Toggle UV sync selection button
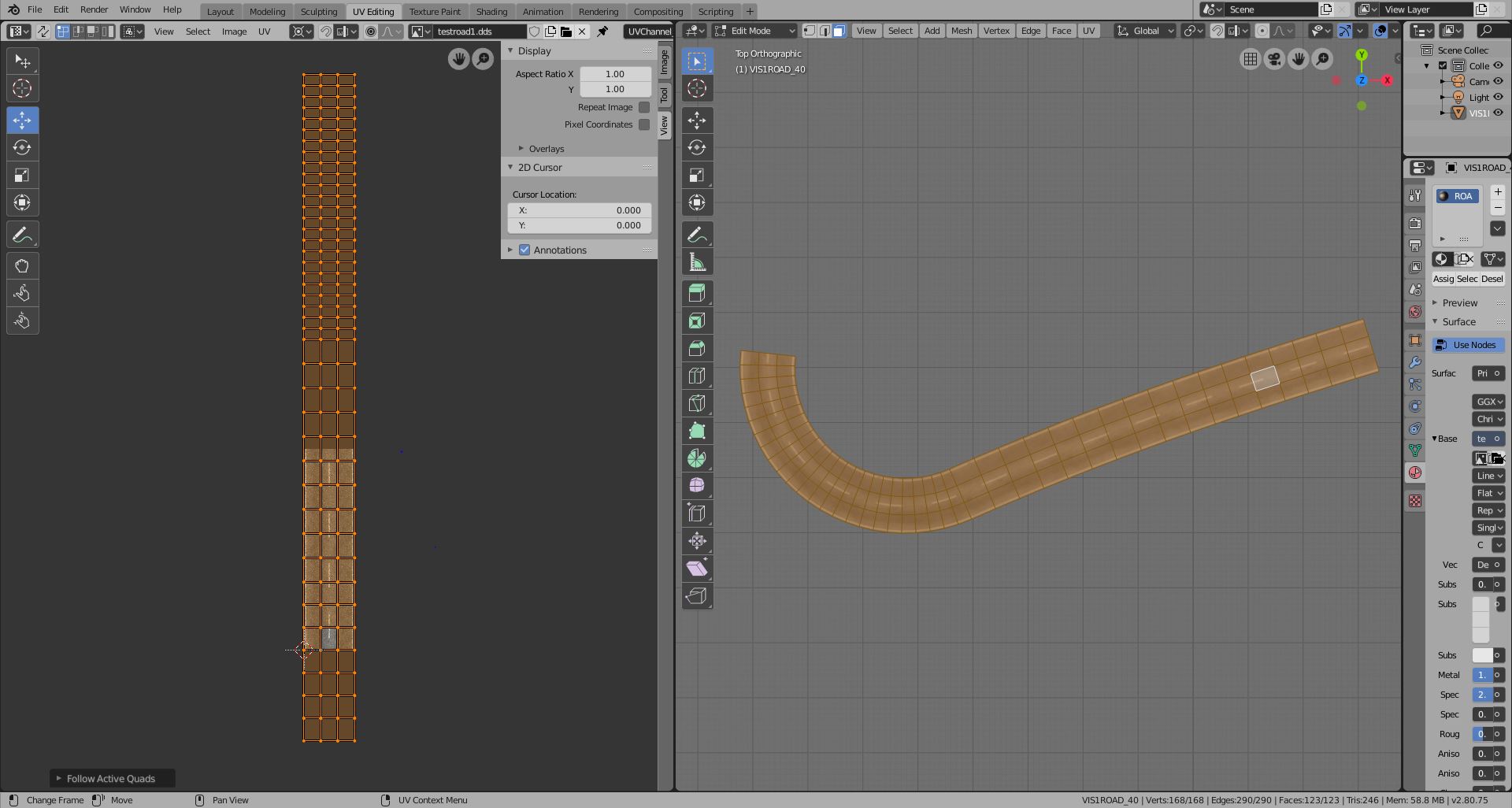This screenshot has height=808, width=1512. point(43,32)
